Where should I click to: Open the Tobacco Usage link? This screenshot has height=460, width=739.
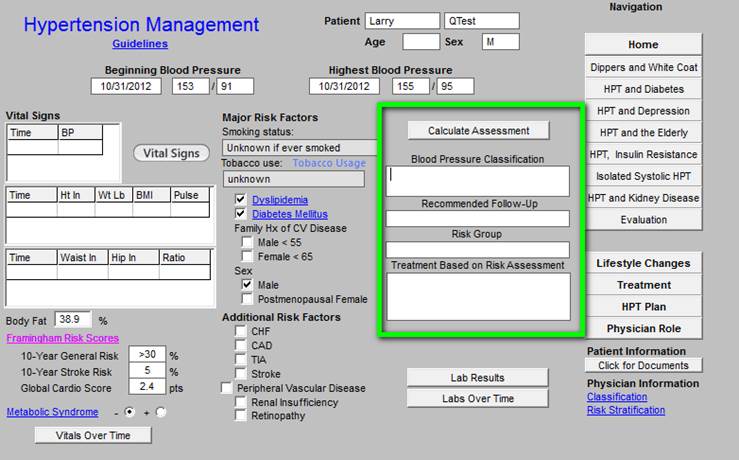329,163
